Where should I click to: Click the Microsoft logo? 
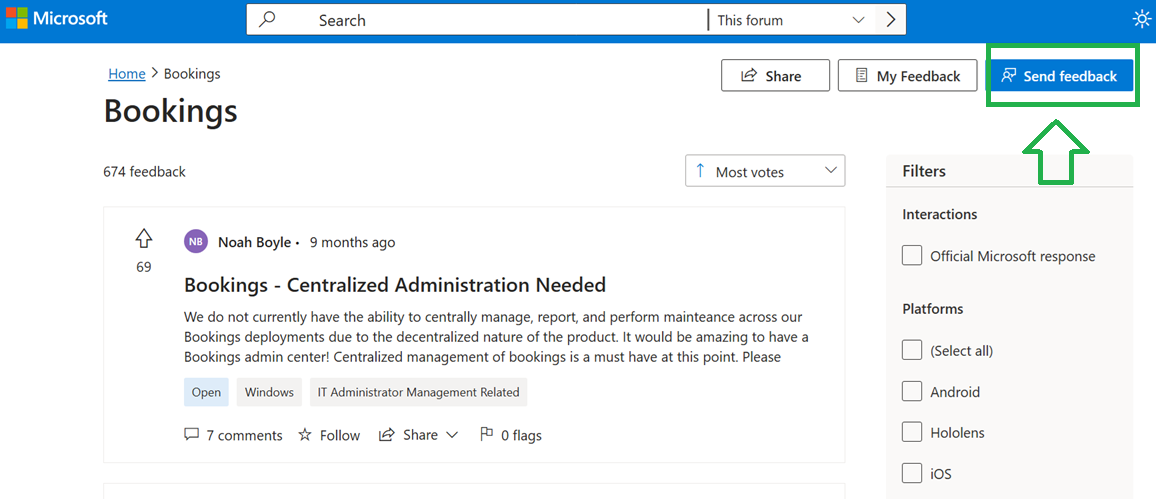tap(57, 19)
